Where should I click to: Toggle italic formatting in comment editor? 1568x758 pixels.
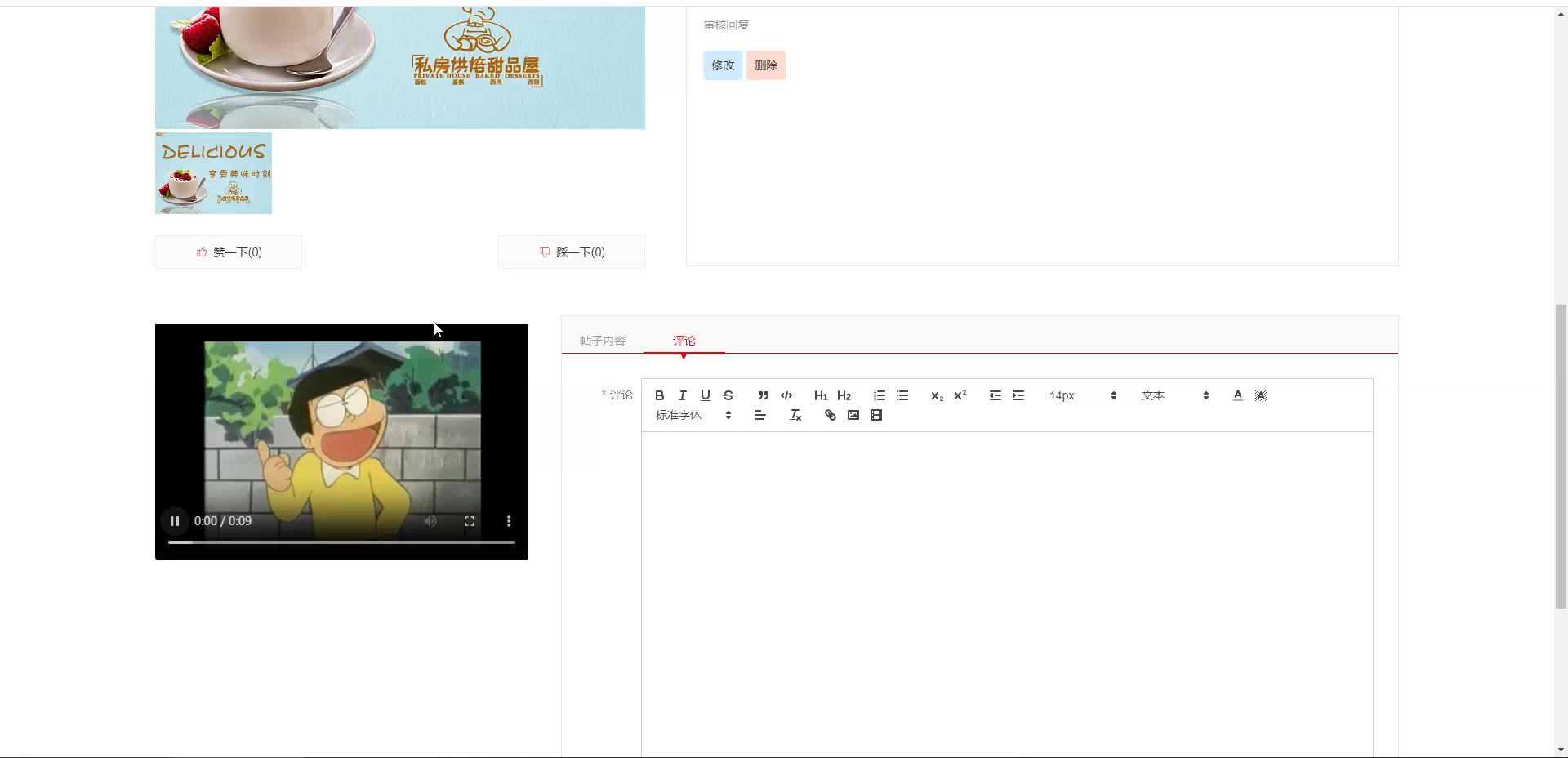(x=682, y=395)
